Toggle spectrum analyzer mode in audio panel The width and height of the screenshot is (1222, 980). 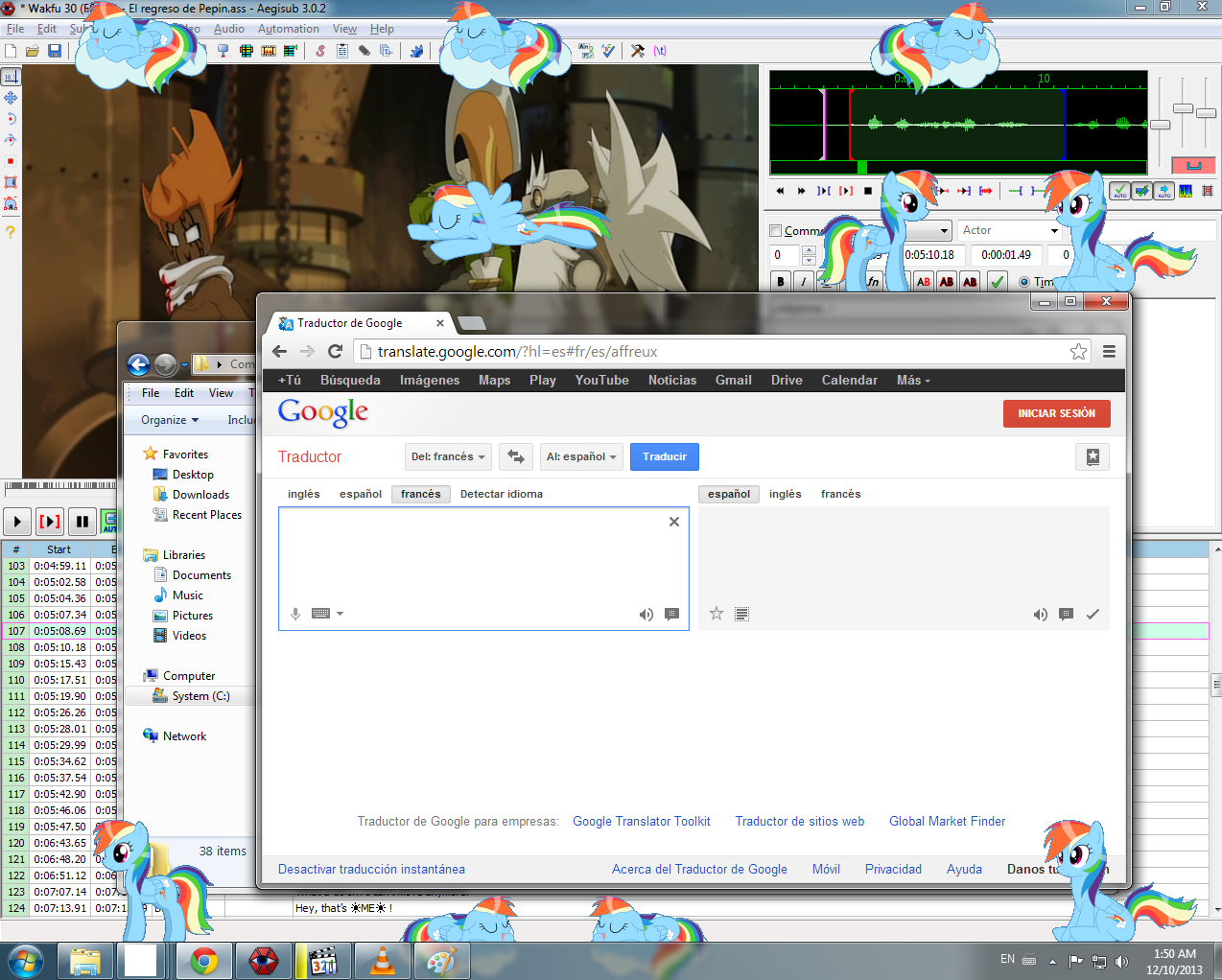pos(1186,191)
